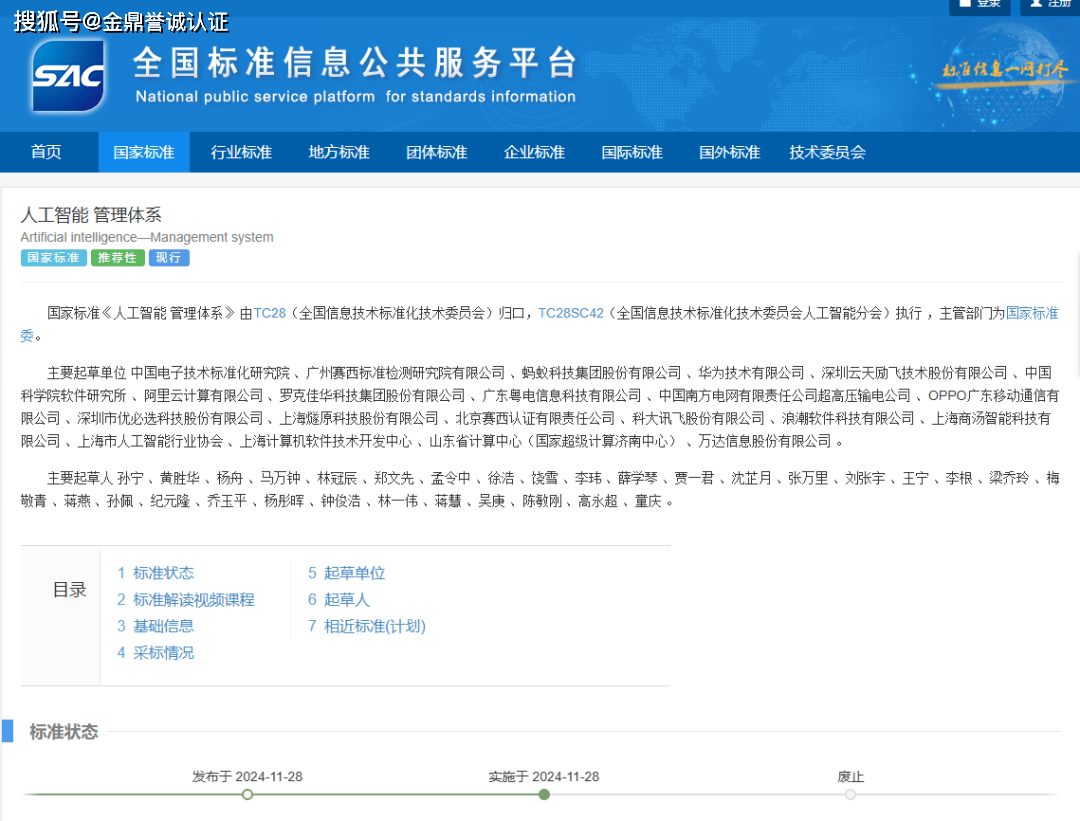Click the 登录 login button
Screen dimensions: 1080x821
979,4
